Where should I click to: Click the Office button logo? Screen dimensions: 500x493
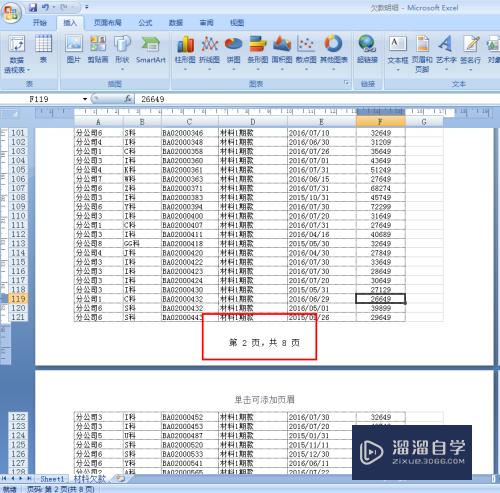(x=11, y=12)
